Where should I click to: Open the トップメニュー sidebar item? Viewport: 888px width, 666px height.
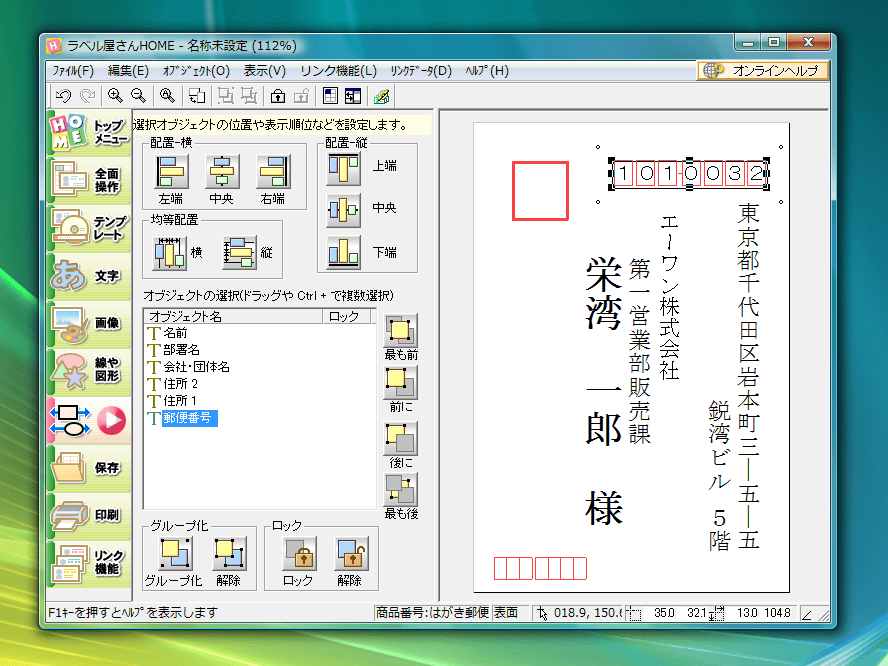[x=89, y=132]
